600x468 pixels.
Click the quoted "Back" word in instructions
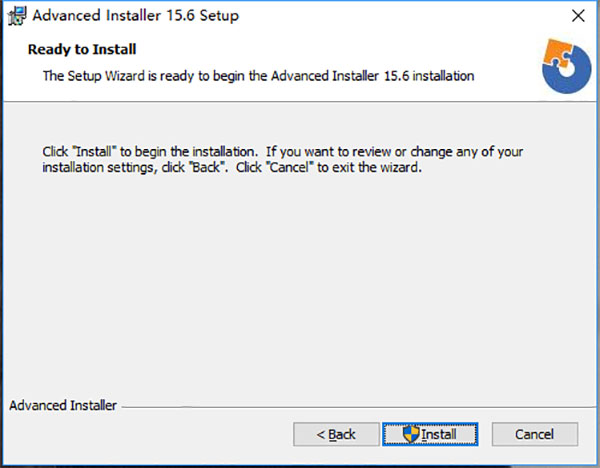[x=207, y=167]
